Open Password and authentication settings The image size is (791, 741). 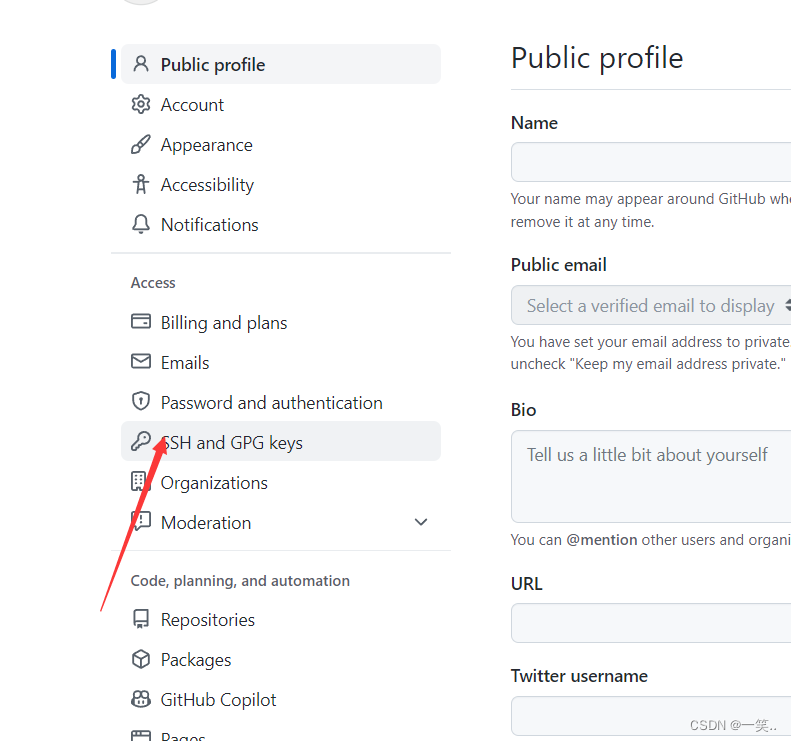281,403
